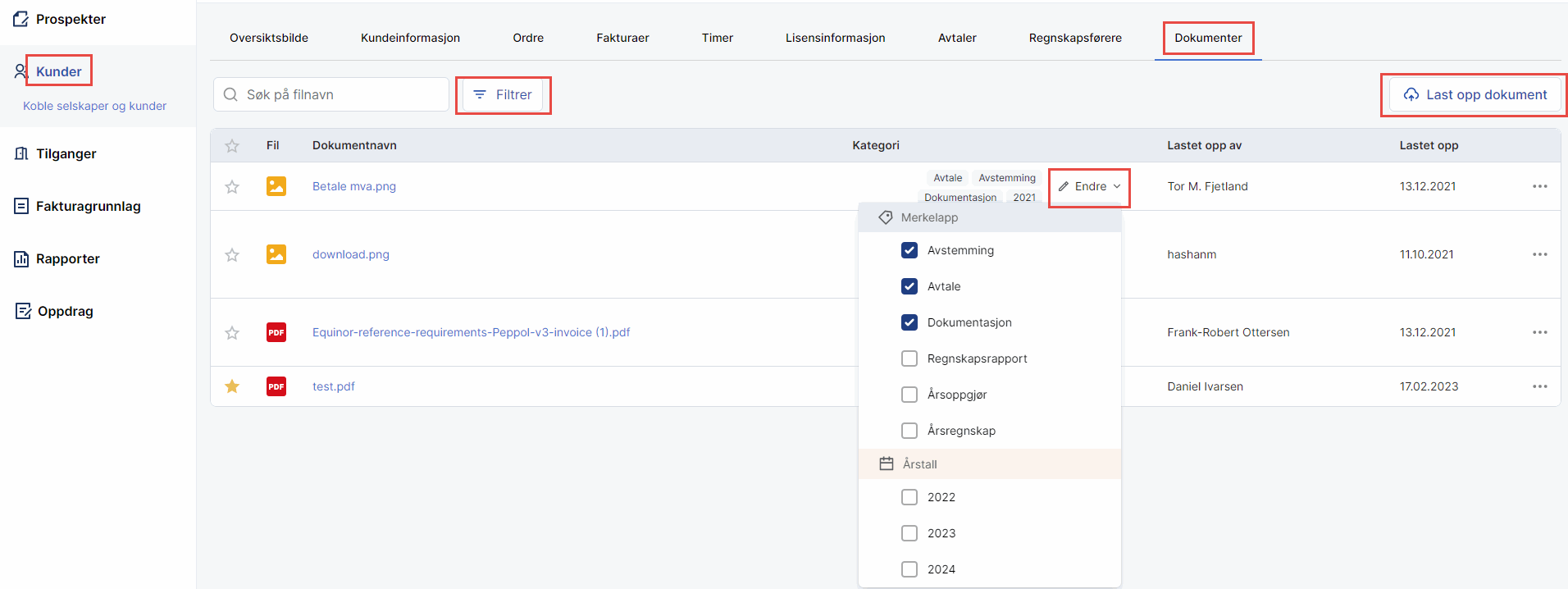Uncheck the Avstemming label checkbox

pyautogui.click(x=909, y=250)
